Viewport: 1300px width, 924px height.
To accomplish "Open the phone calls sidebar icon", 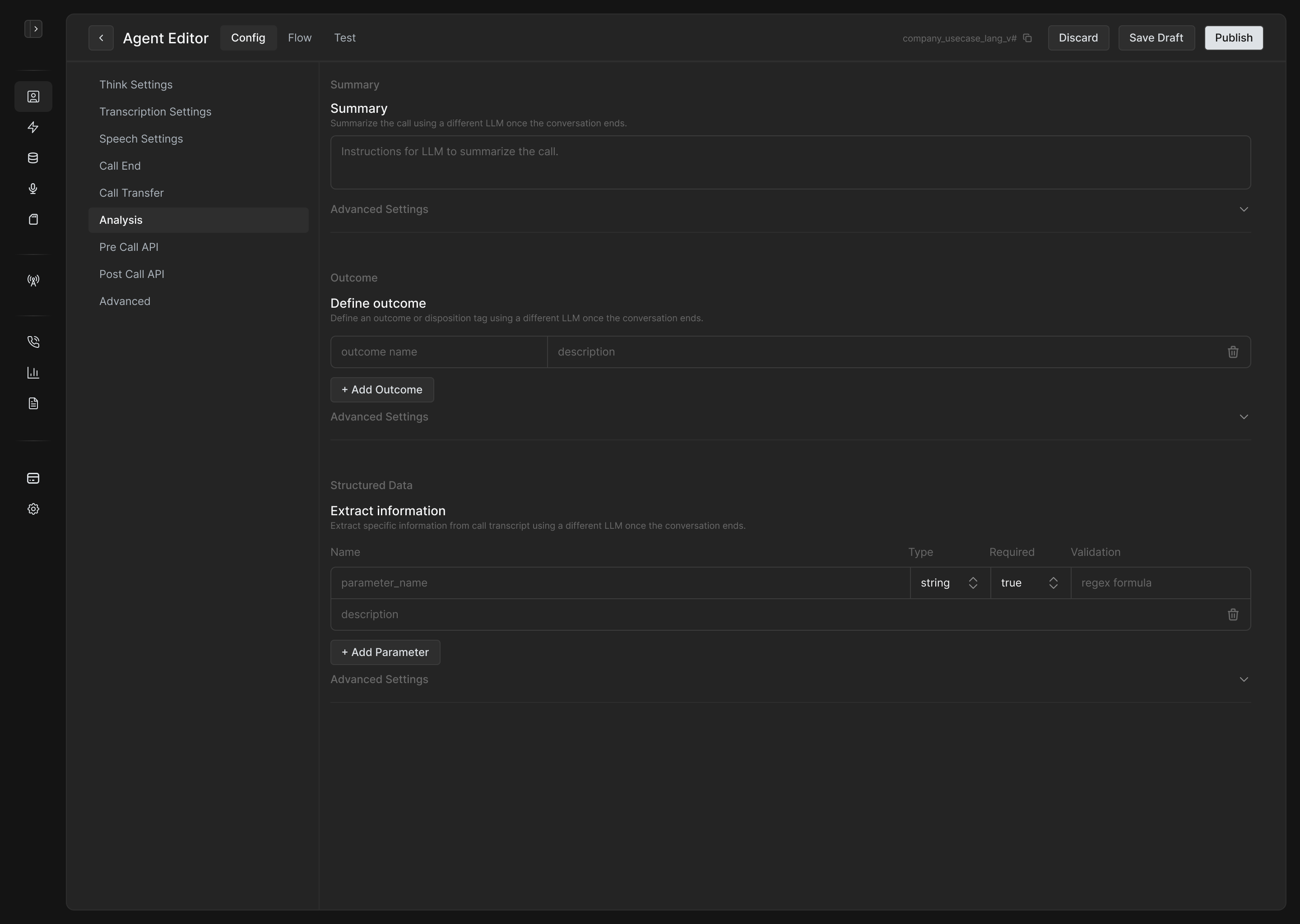I will point(33,342).
